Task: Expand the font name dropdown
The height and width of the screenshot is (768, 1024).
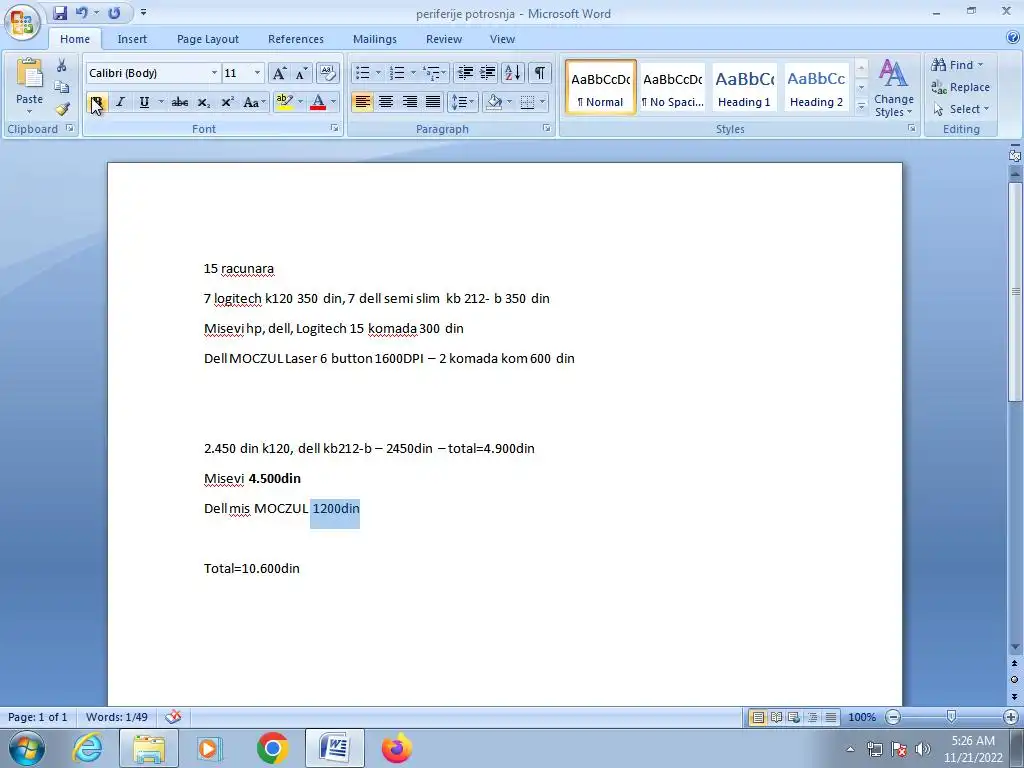Action: pyautogui.click(x=214, y=73)
